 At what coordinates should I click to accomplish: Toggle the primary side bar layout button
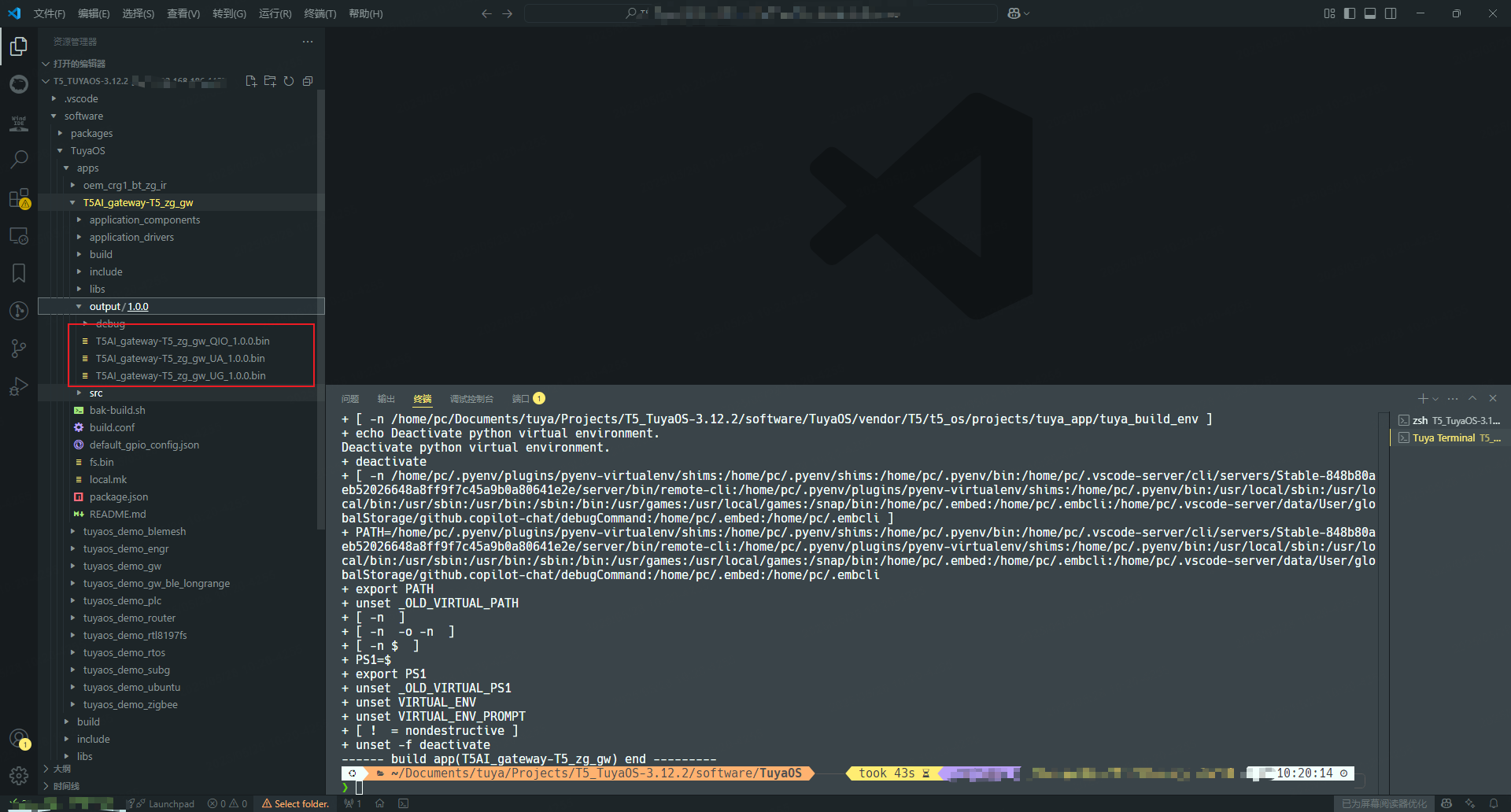coord(1350,13)
